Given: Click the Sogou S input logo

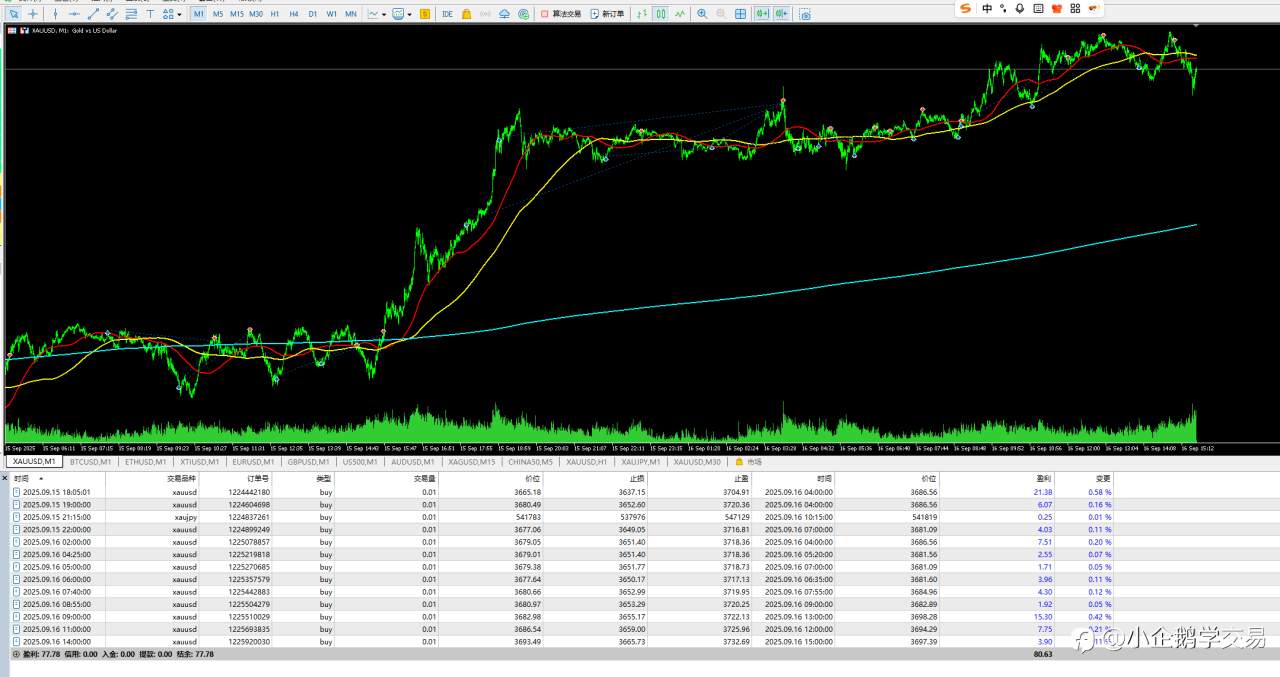Looking at the screenshot, I should [x=966, y=8].
